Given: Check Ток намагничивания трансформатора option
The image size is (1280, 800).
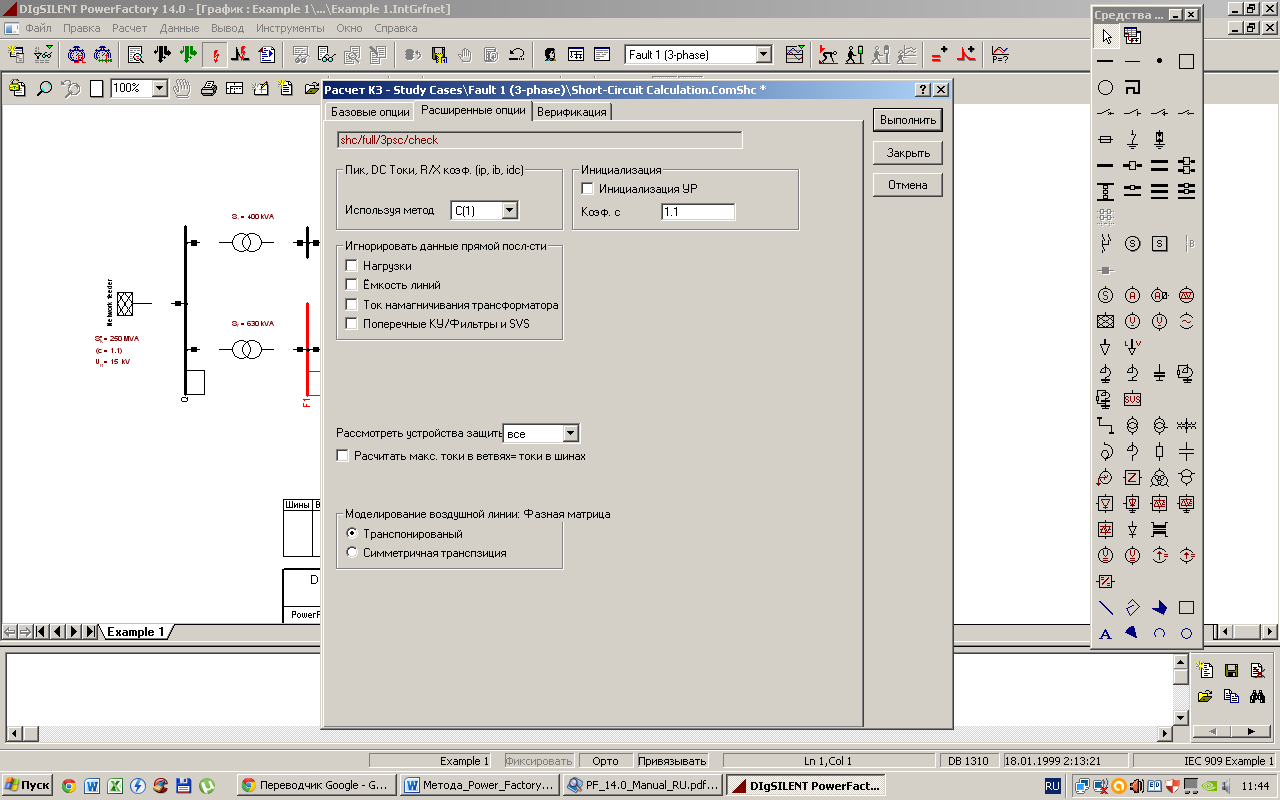Looking at the screenshot, I should click(351, 305).
